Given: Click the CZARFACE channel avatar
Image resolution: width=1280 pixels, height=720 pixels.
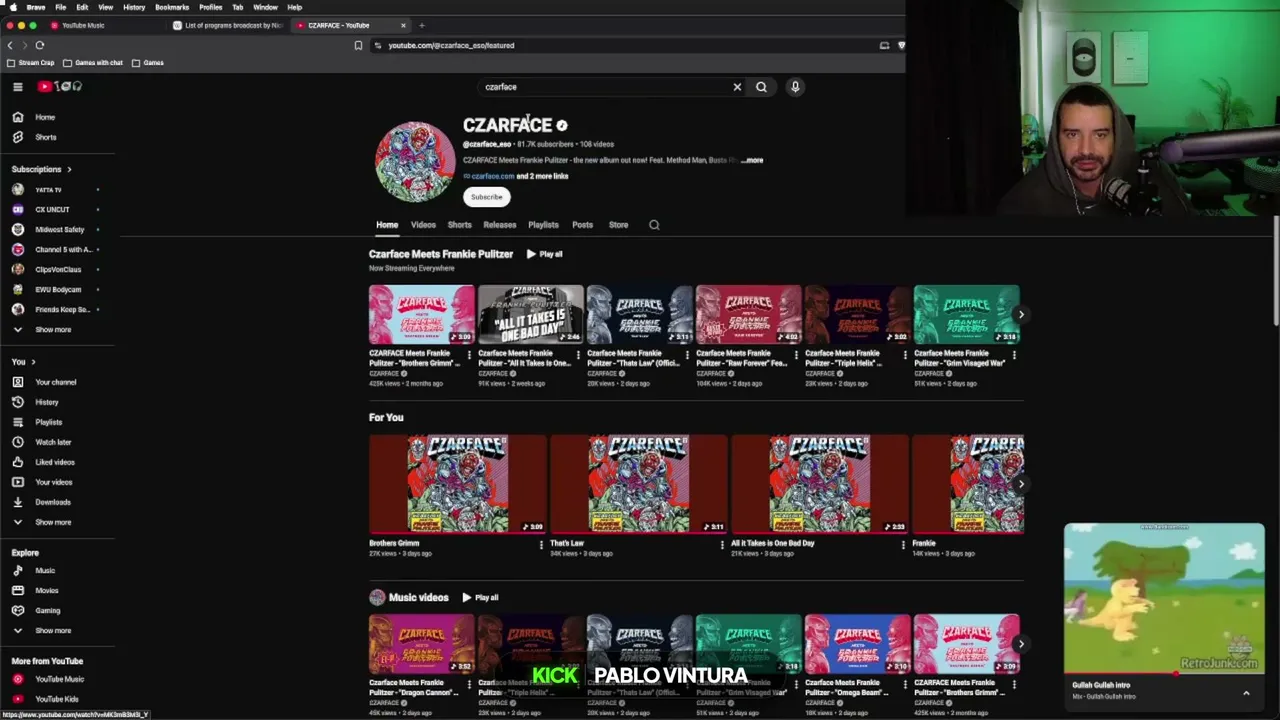Looking at the screenshot, I should (415, 162).
